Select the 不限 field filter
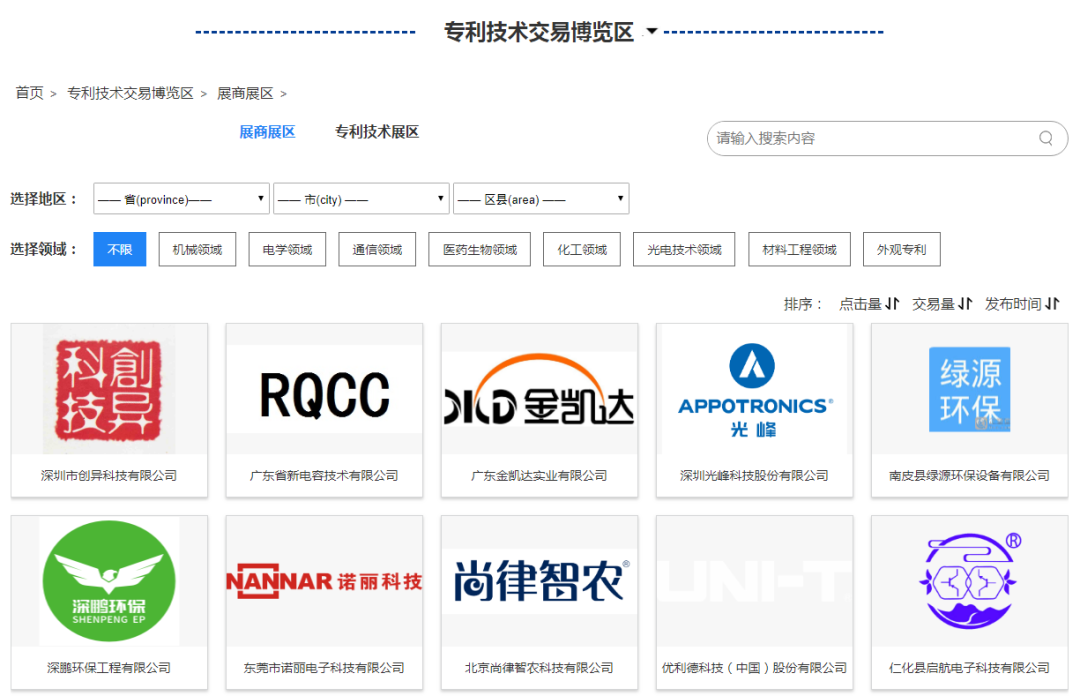Screen dimensions: 1080x696 [120, 249]
